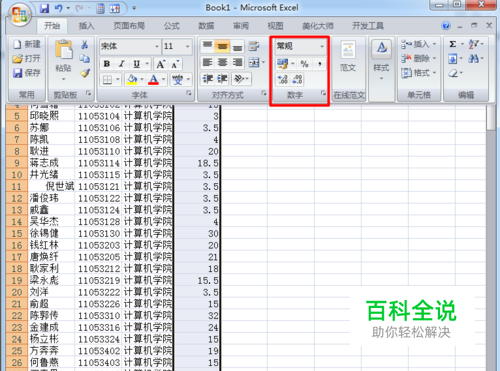Apply comma style
This screenshot has width=500, height=371.
[319, 64]
